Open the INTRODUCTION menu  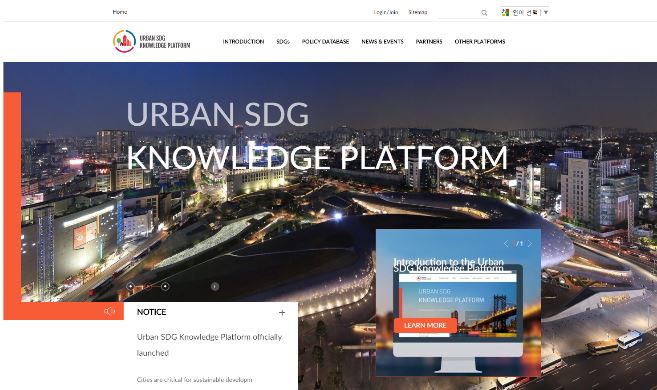pos(243,41)
